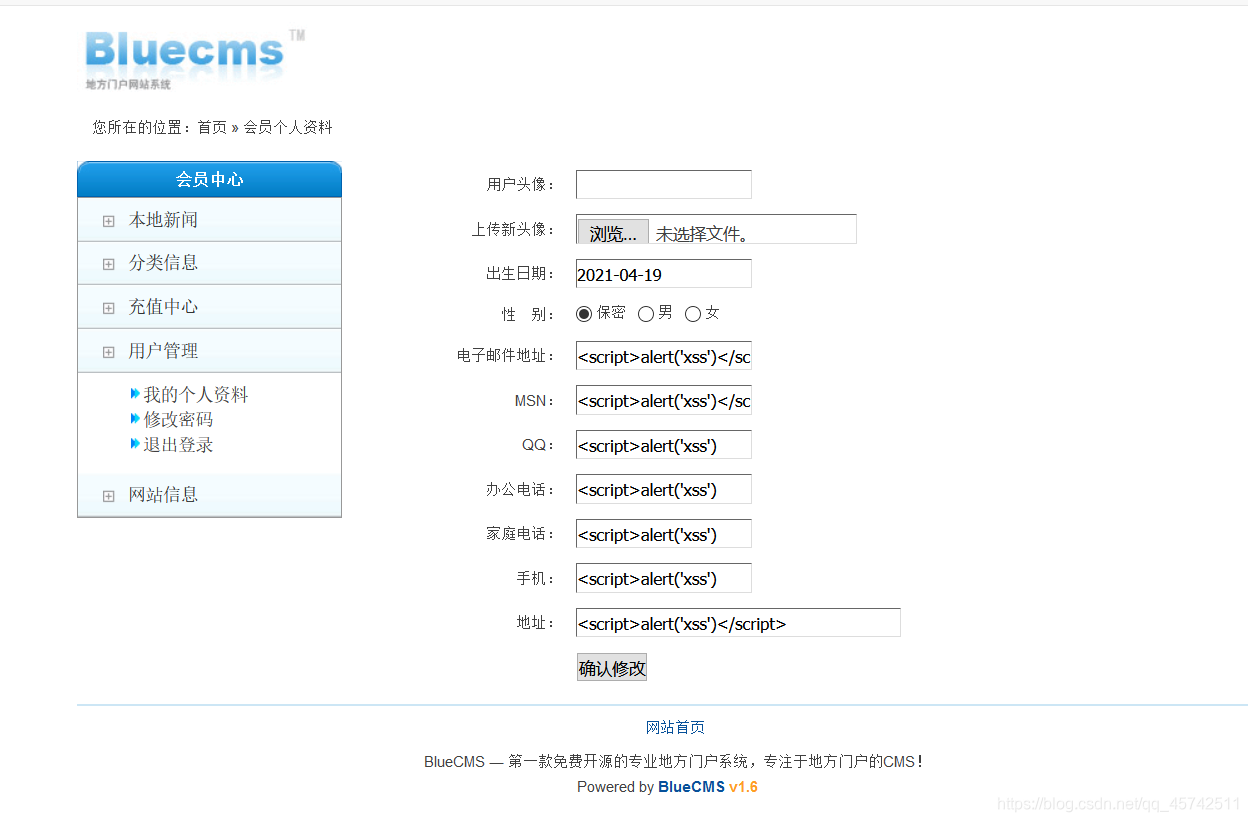Click the 确认修改 submit button
The width and height of the screenshot is (1248, 822).
(x=612, y=668)
